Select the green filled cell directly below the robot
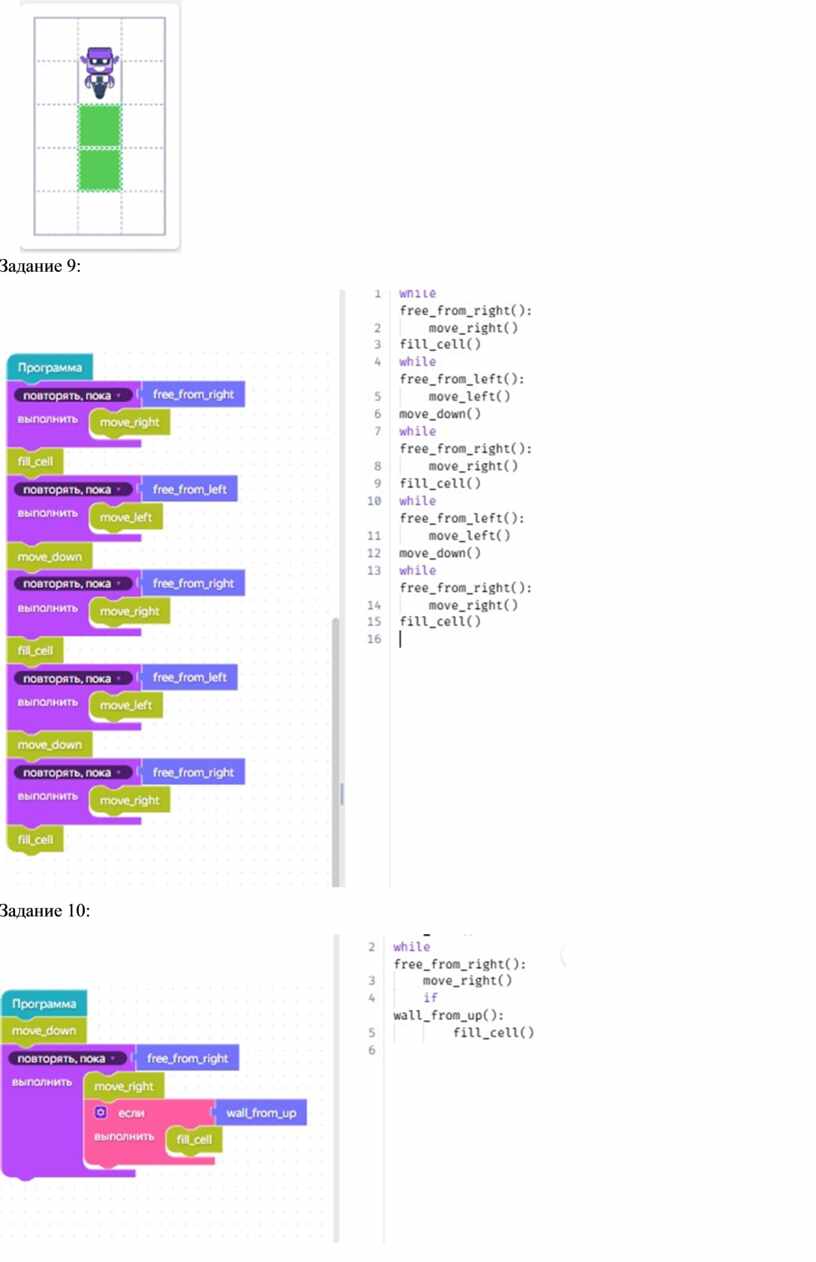 (x=100, y=125)
